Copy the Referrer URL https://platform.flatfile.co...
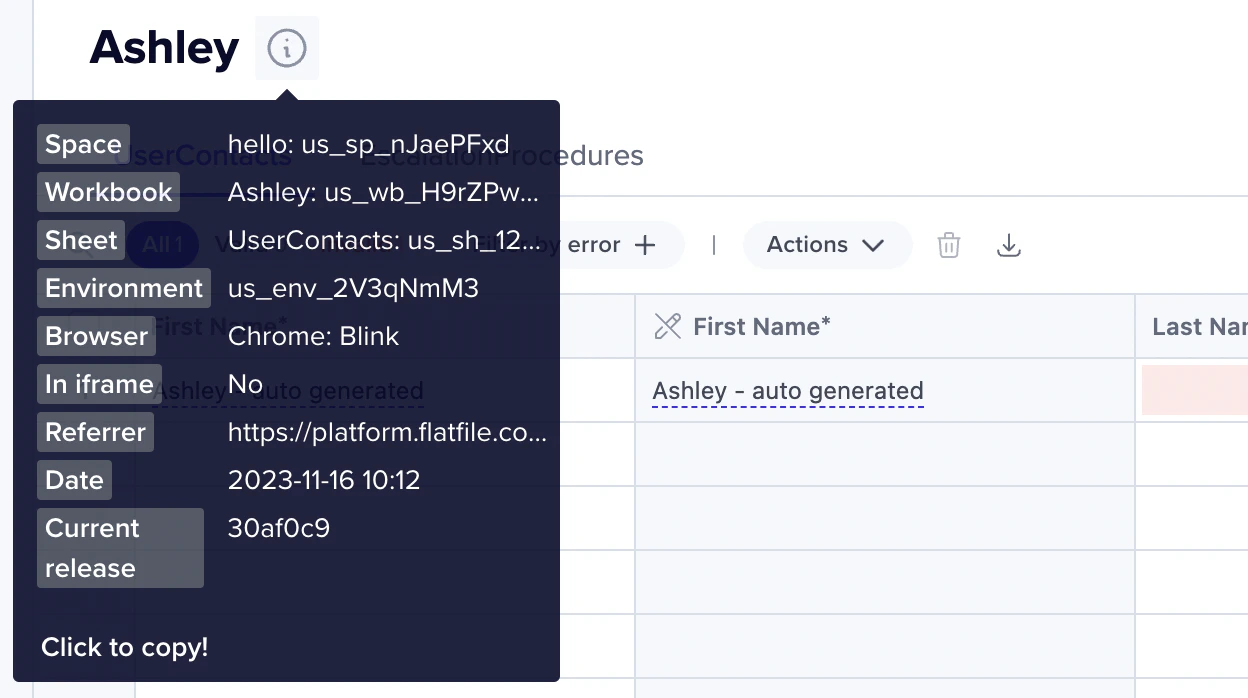The height and width of the screenshot is (698, 1248). (x=387, y=432)
